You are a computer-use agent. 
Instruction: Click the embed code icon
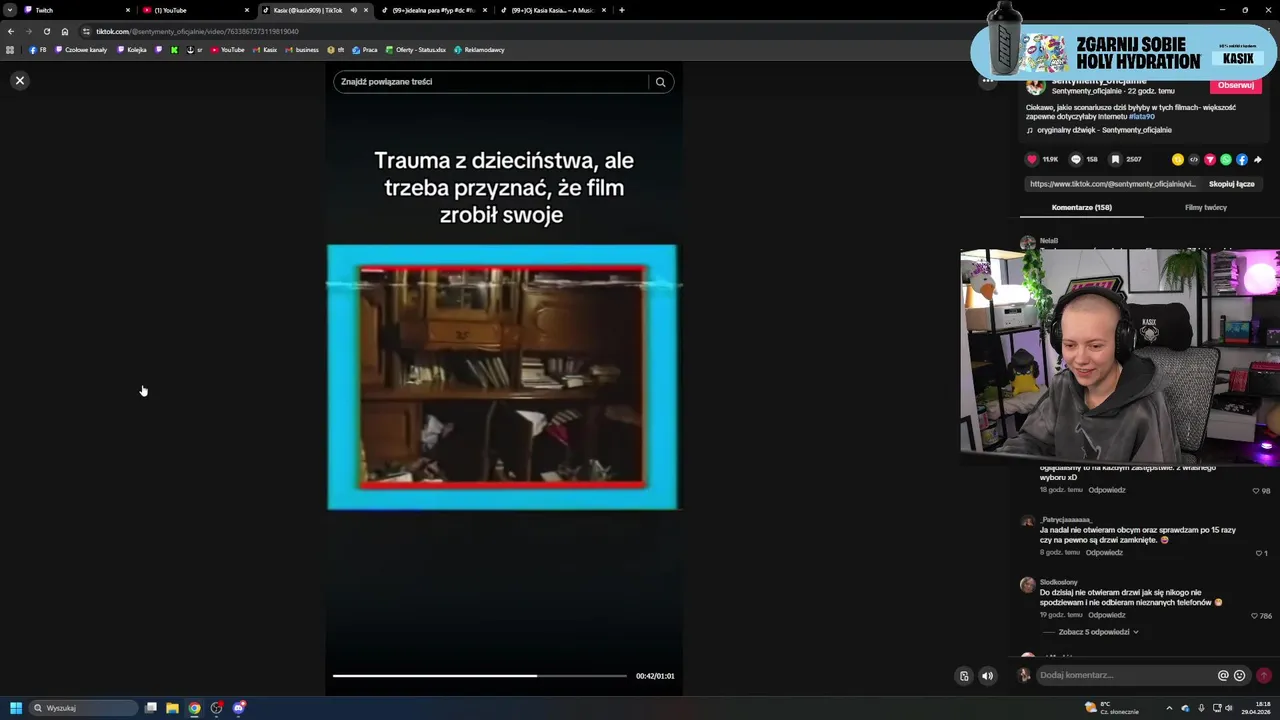pyautogui.click(x=1194, y=159)
